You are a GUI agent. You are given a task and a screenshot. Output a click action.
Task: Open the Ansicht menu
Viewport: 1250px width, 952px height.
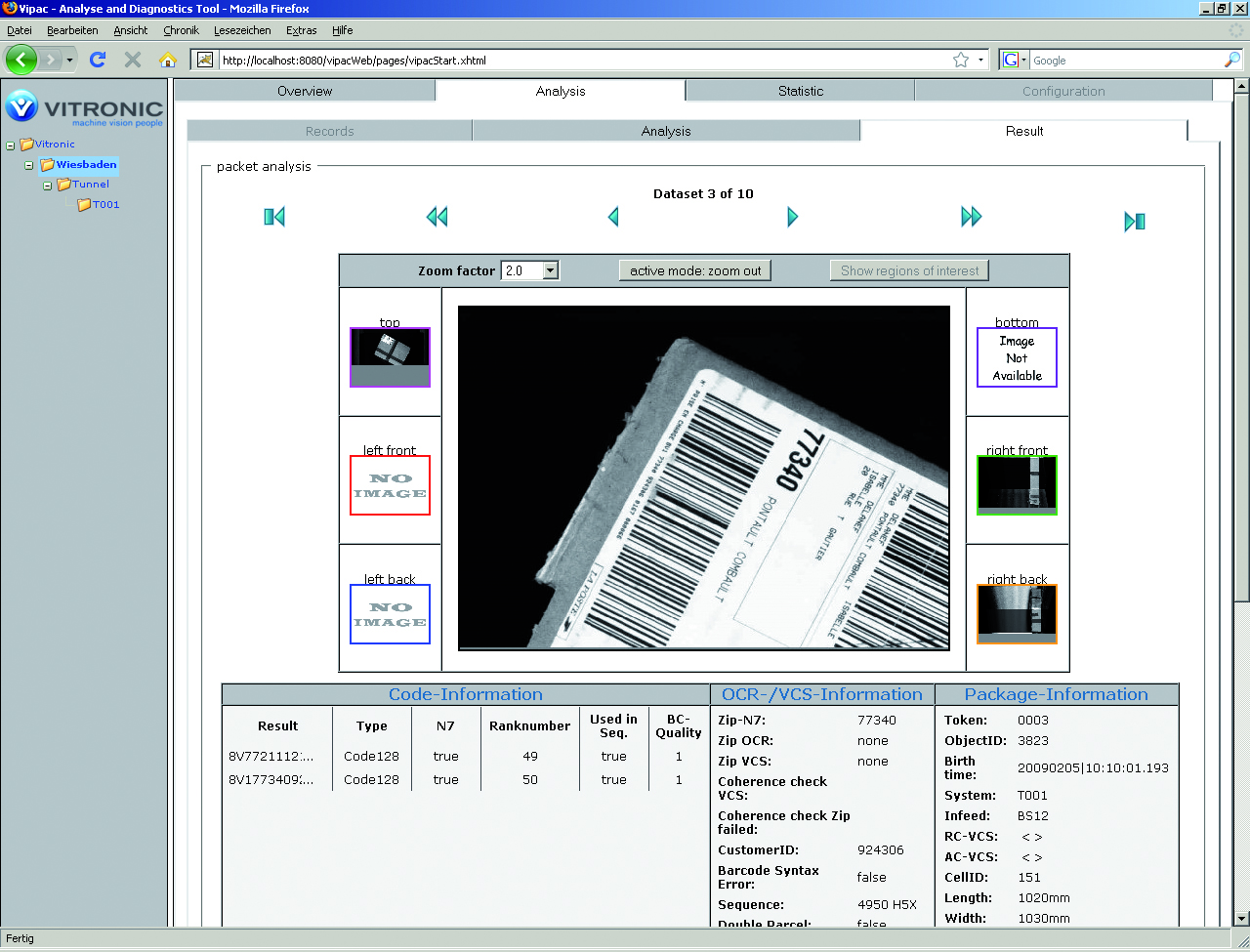click(x=131, y=30)
